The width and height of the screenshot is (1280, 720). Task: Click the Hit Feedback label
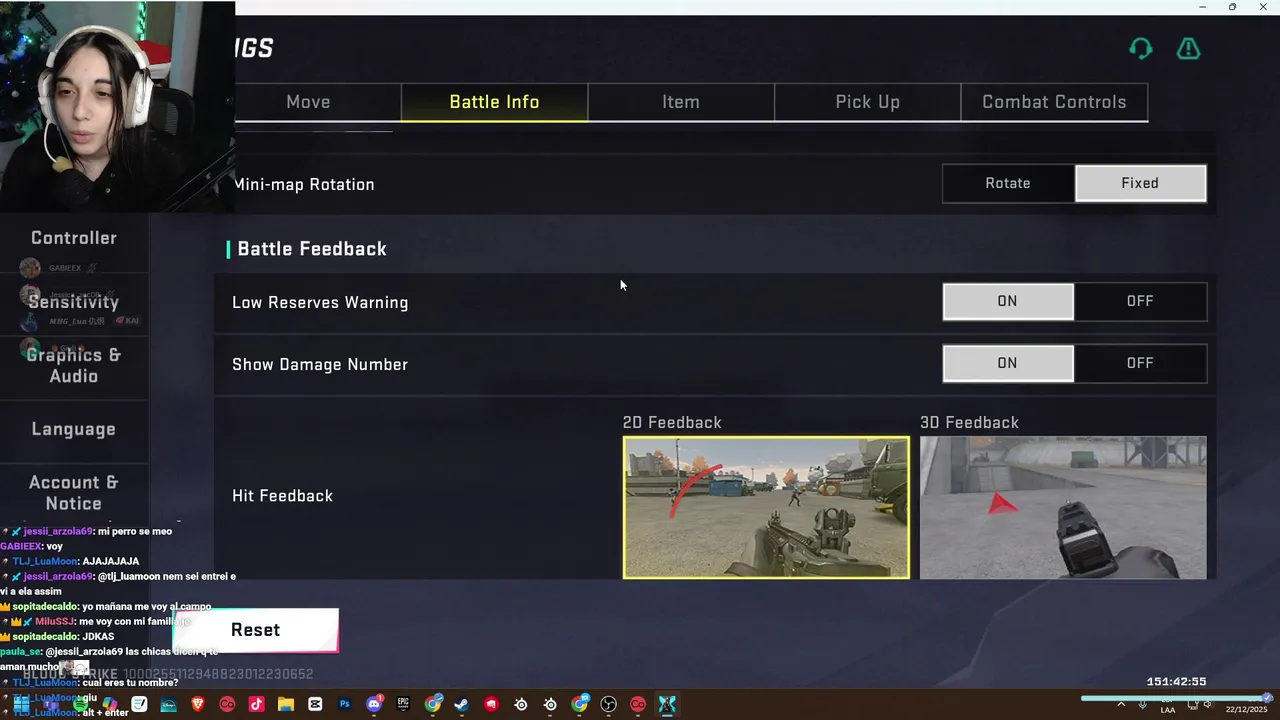click(x=283, y=496)
